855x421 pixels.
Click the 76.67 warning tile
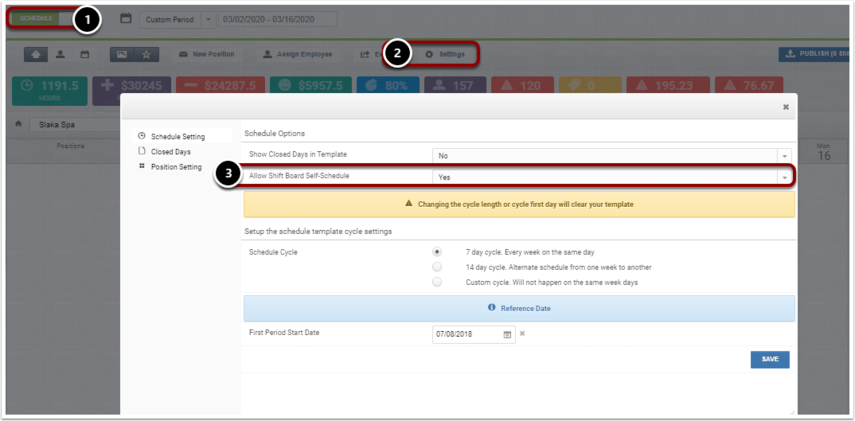[749, 86]
